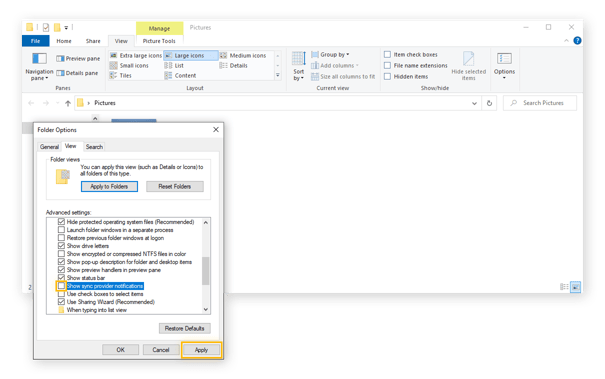Click Restore Defaults button
This screenshot has height=379, width=605.
[185, 328]
